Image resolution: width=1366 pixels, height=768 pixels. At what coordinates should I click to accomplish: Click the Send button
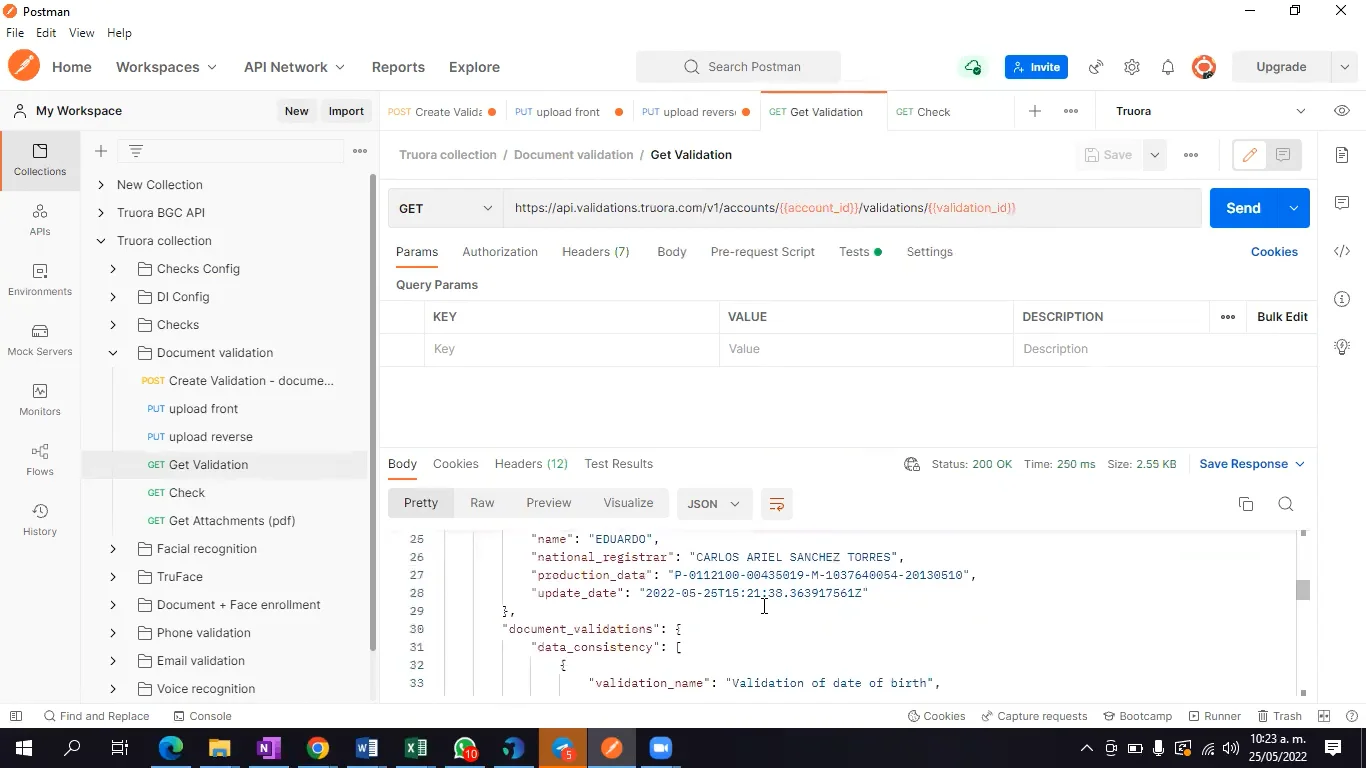click(x=1244, y=208)
